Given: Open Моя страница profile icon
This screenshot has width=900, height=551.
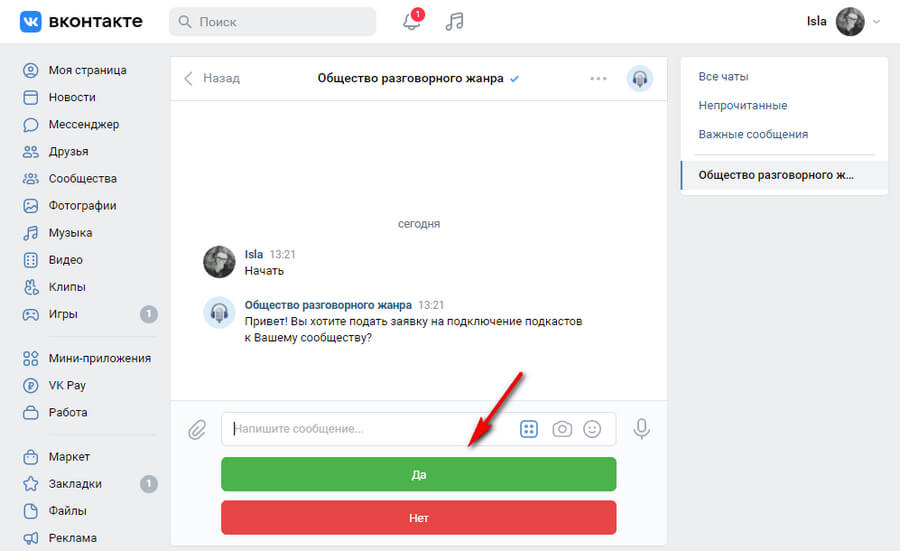Looking at the screenshot, I should 30,70.
